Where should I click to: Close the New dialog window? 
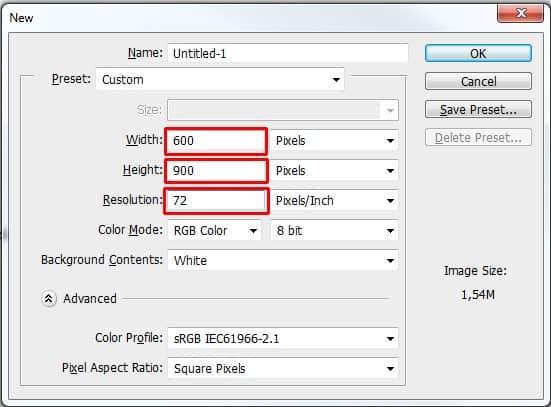click(x=520, y=13)
